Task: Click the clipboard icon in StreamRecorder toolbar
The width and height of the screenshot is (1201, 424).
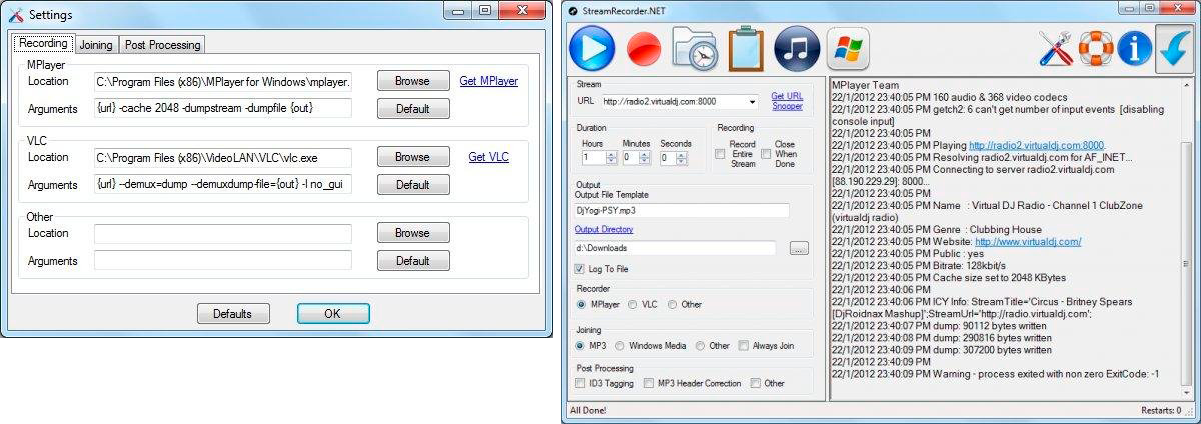Action: coord(746,48)
